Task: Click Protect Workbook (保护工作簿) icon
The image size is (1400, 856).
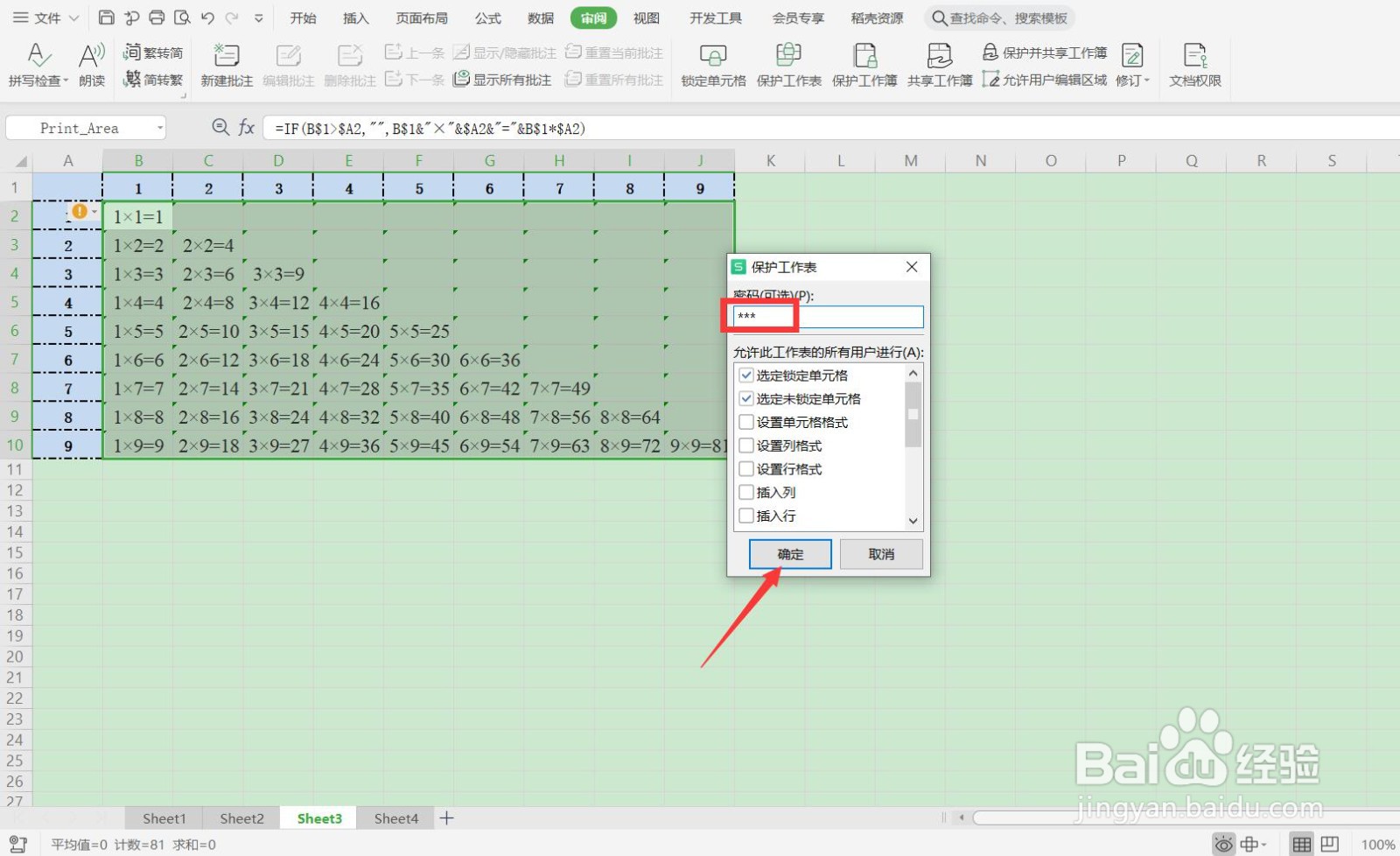Action: pos(864,65)
